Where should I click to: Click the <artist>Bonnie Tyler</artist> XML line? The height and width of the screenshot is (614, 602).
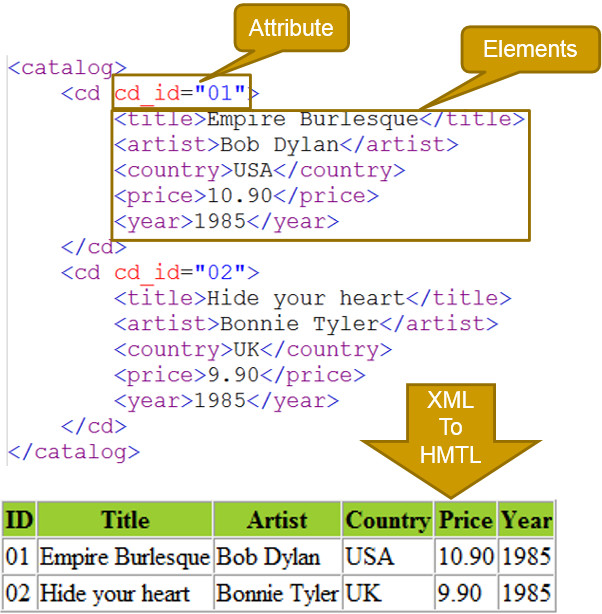[x=306, y=324]
